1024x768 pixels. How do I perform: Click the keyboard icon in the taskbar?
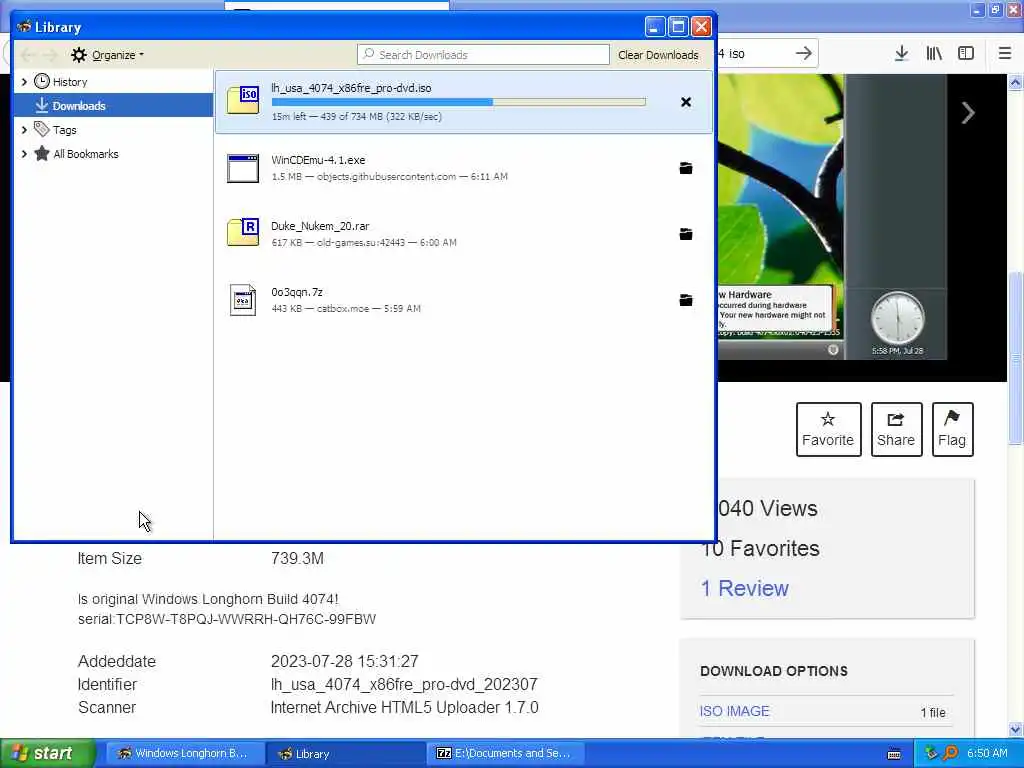pos(894,754)
